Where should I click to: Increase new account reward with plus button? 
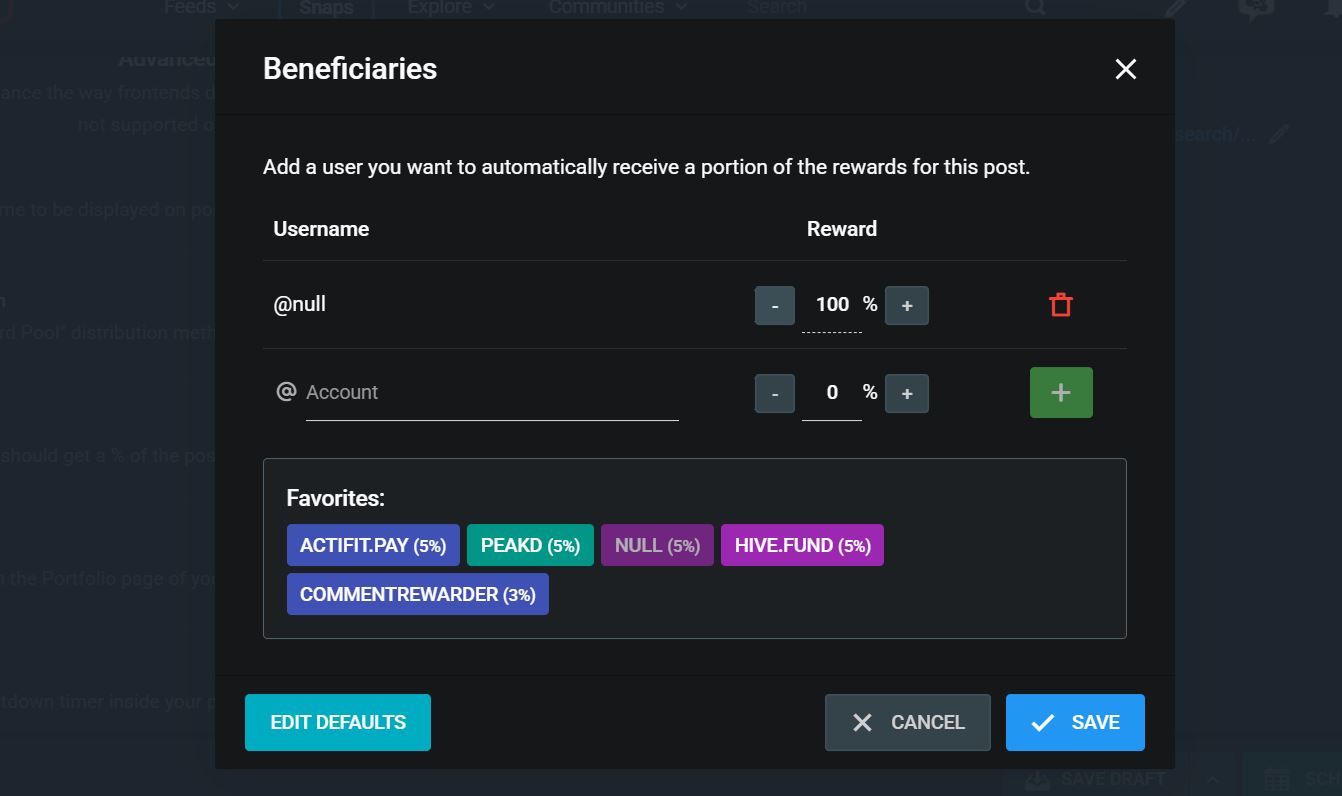click(907, 394)
